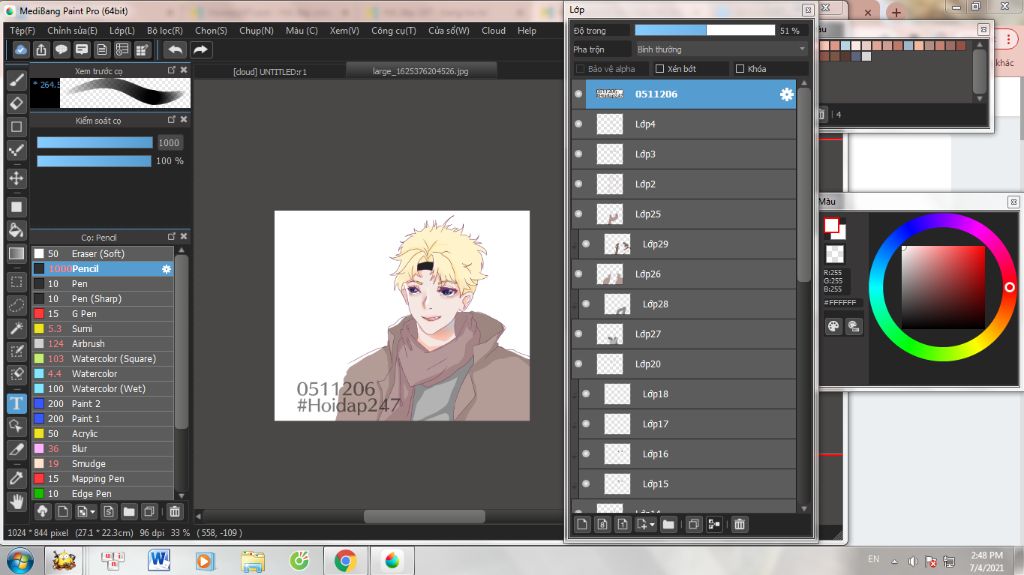Open add-layer dropdown arrow in layer panel
This screenshot has height=575, width=1024.
(x=652, y=525)
